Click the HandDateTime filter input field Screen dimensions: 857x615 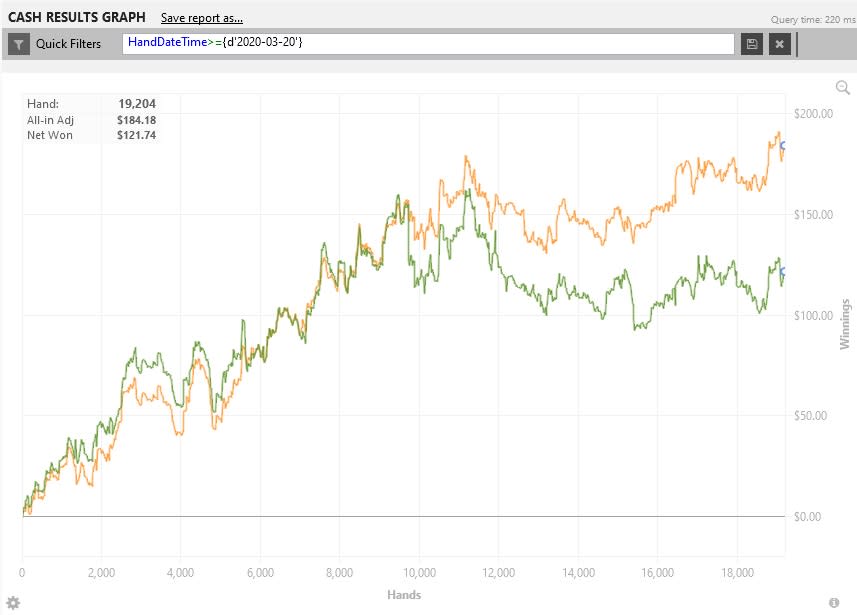[x=428, y=44]
